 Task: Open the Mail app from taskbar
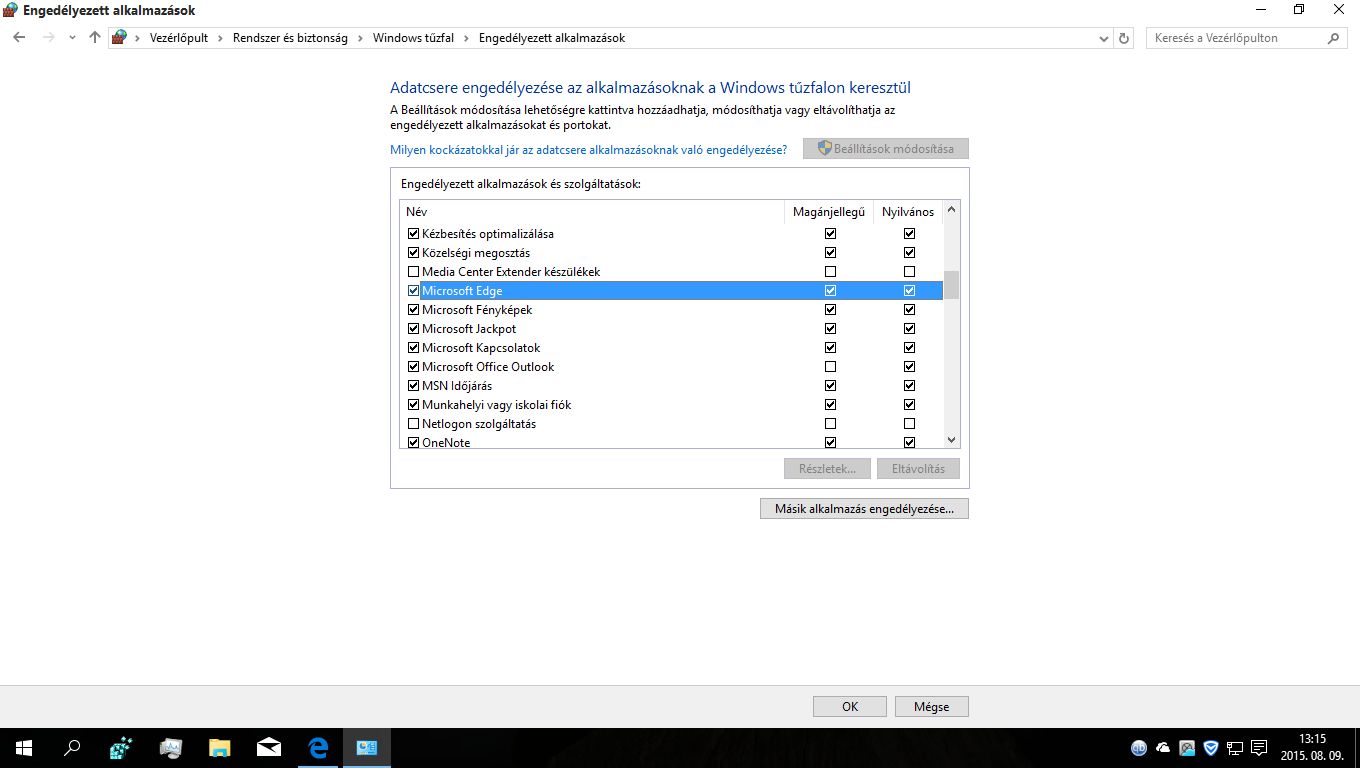(268, 748)
